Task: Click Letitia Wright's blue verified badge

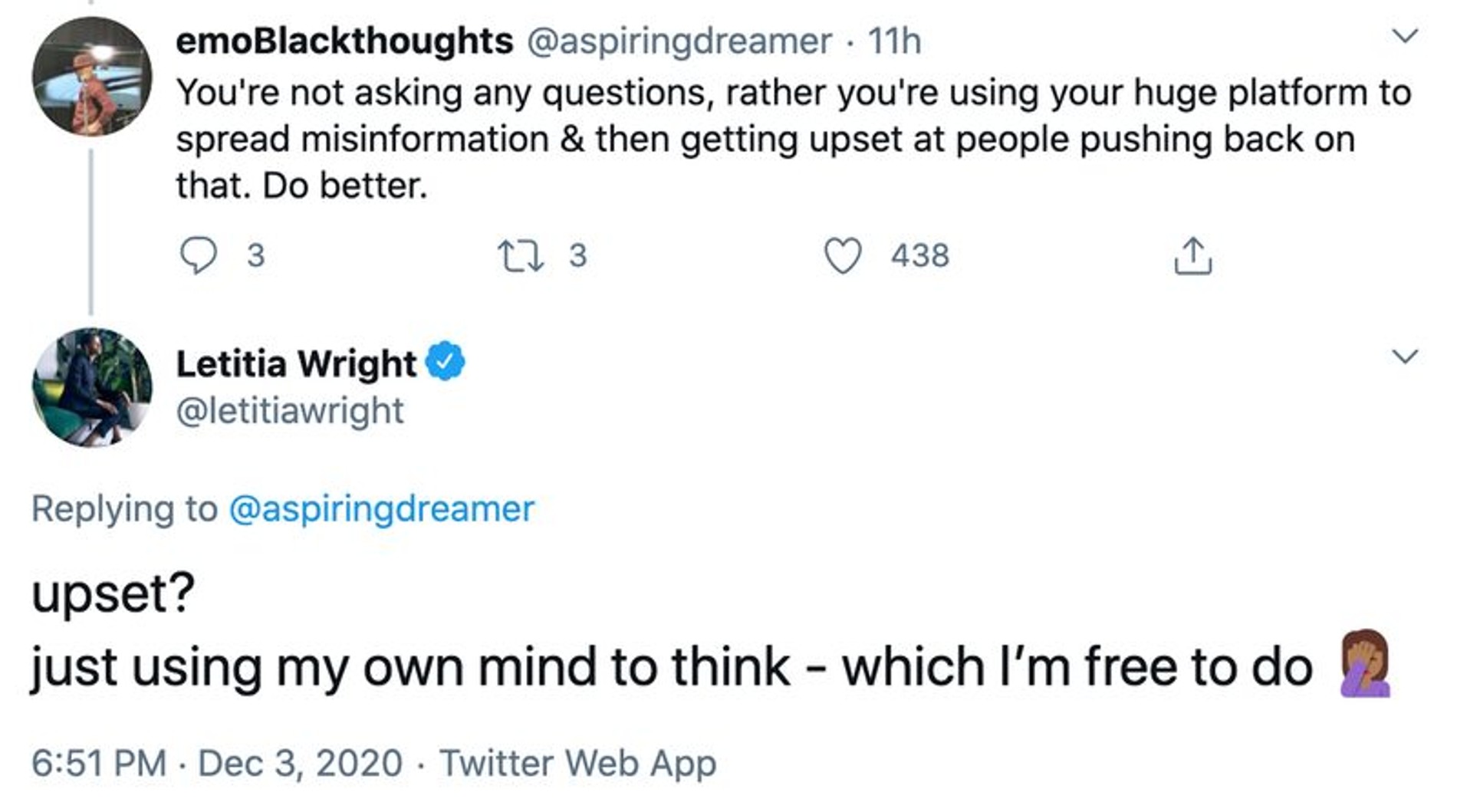Action: [446, 362]
